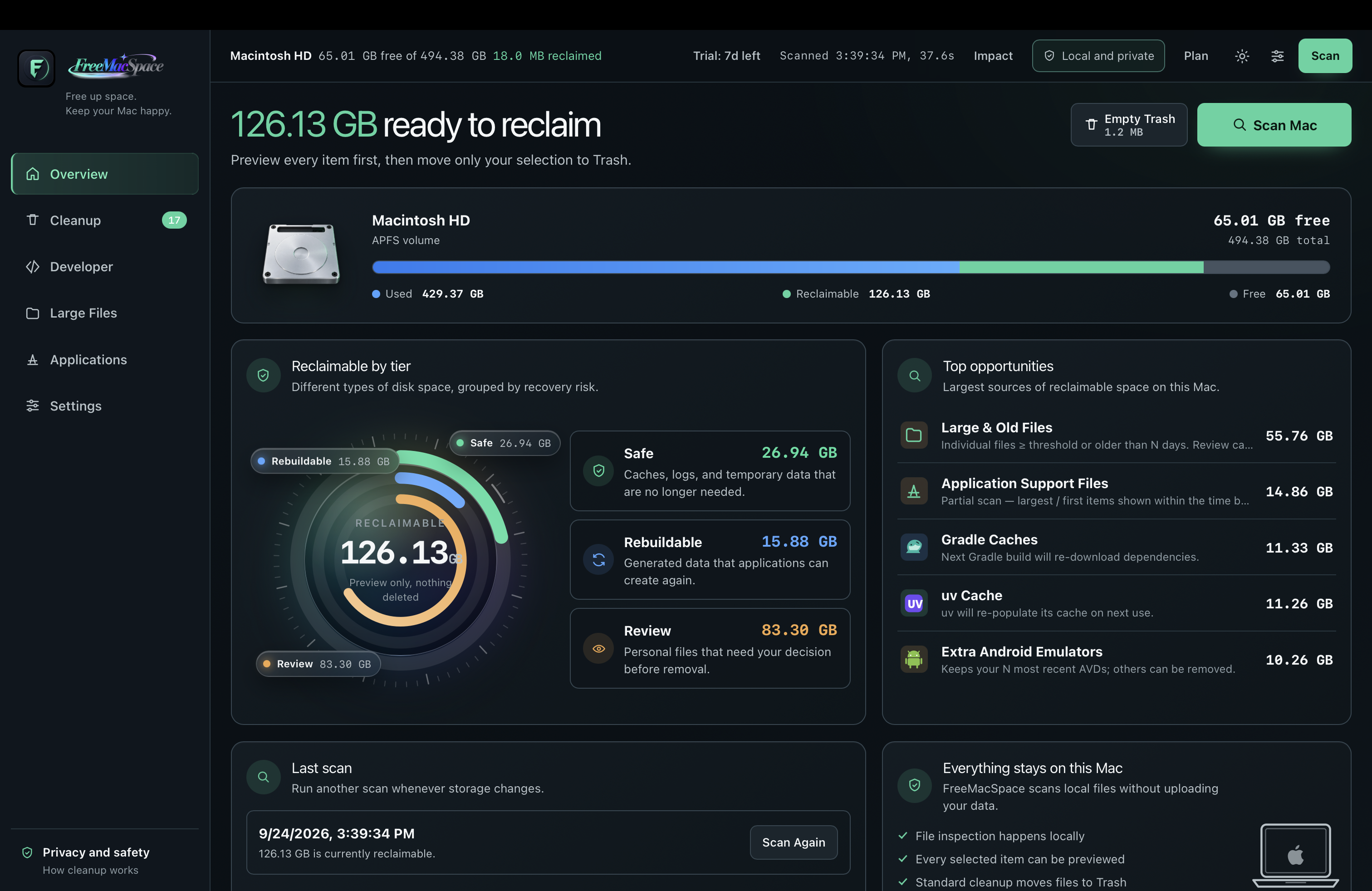Screen dimensions: 1372x891
Task: Click the 18.0 MB reclaimed text
Action: [547, 56]
